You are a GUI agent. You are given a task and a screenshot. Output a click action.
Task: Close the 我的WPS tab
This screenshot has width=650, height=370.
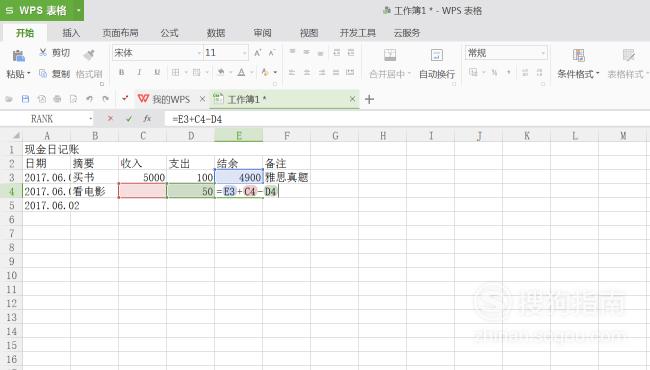pos(202,99)
